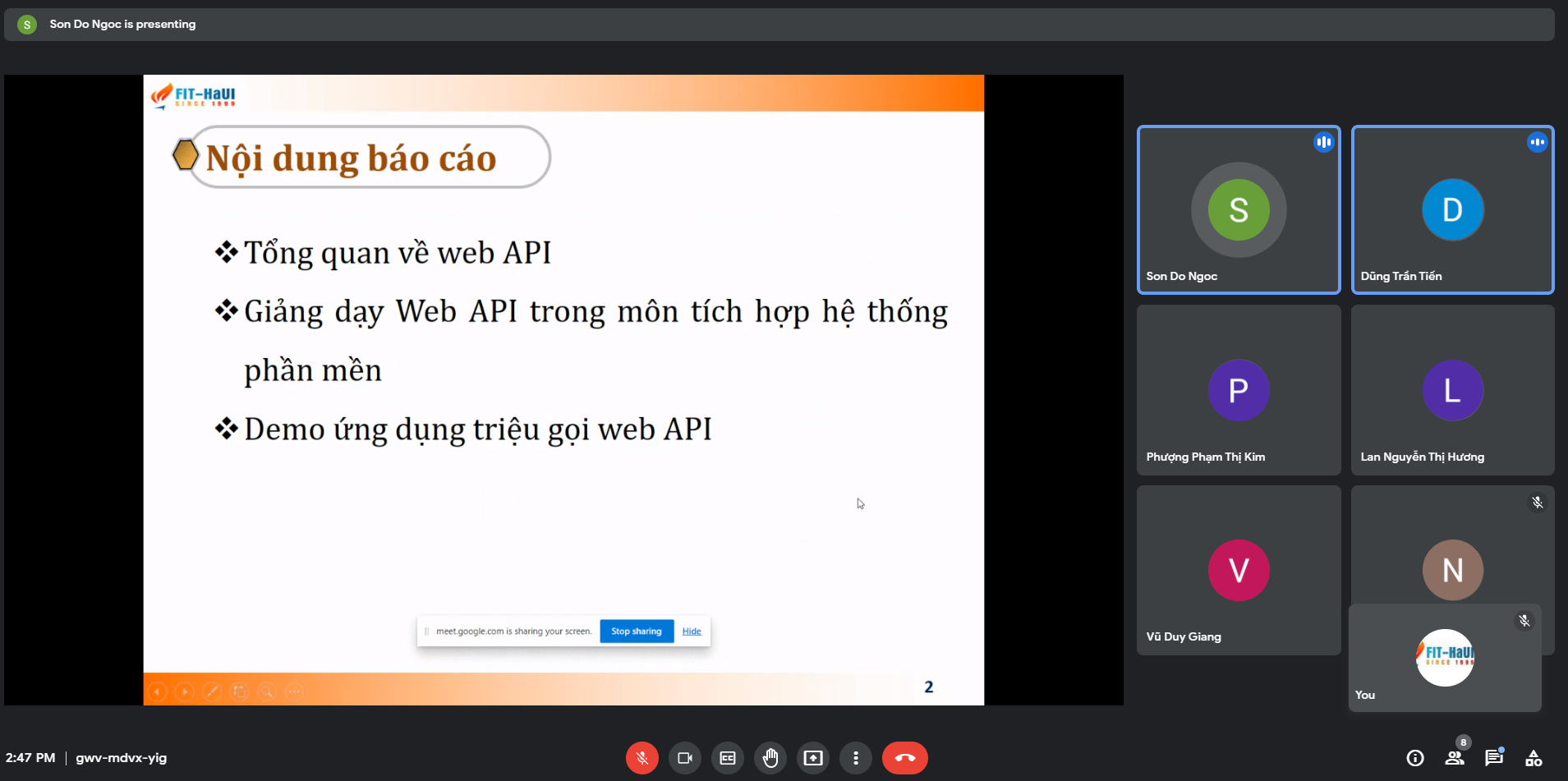Show the people participants panel
The width and height of the screenshot is (1568, 781).
click(1454, 758)
